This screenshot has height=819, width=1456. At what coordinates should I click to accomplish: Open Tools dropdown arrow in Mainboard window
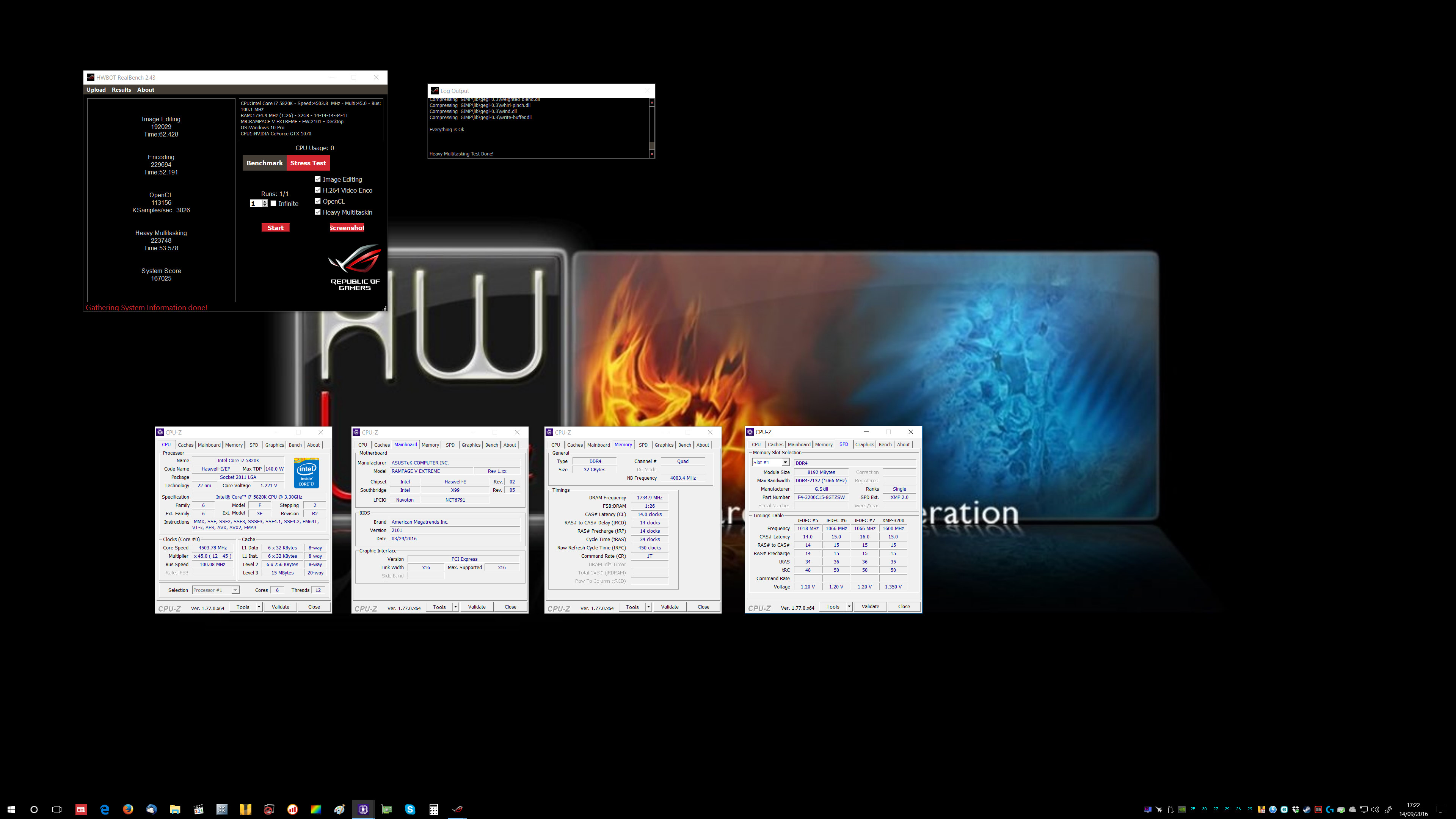tap(455, 607)
